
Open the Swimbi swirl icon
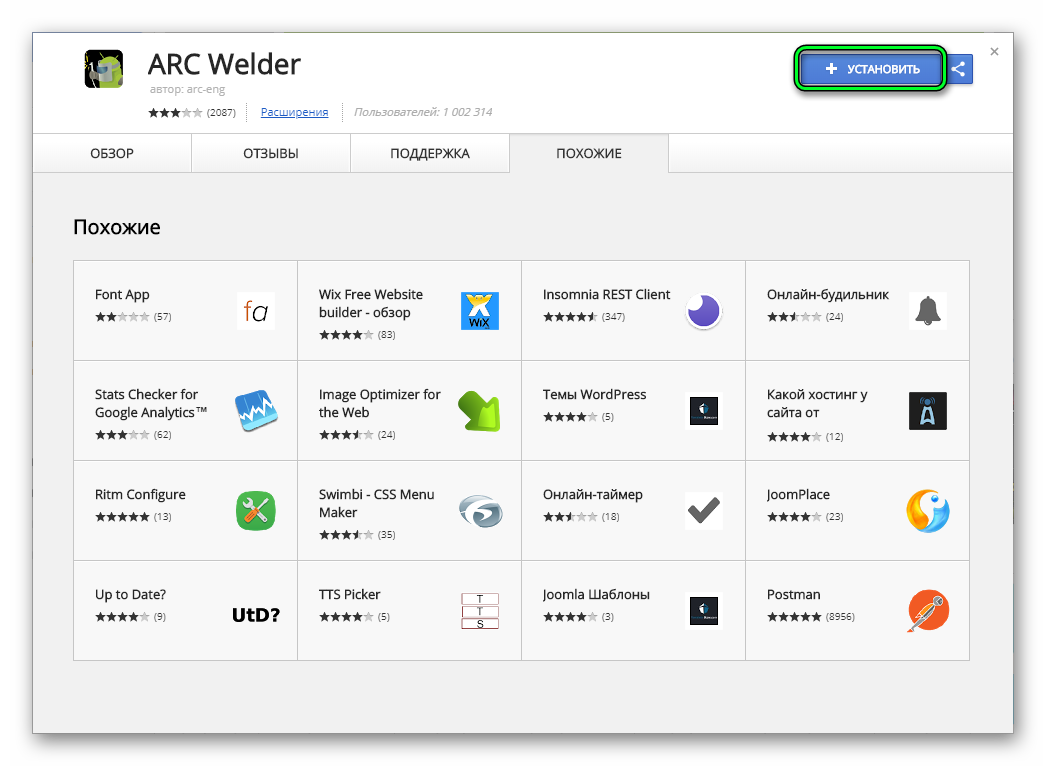(x=480, y=512)
